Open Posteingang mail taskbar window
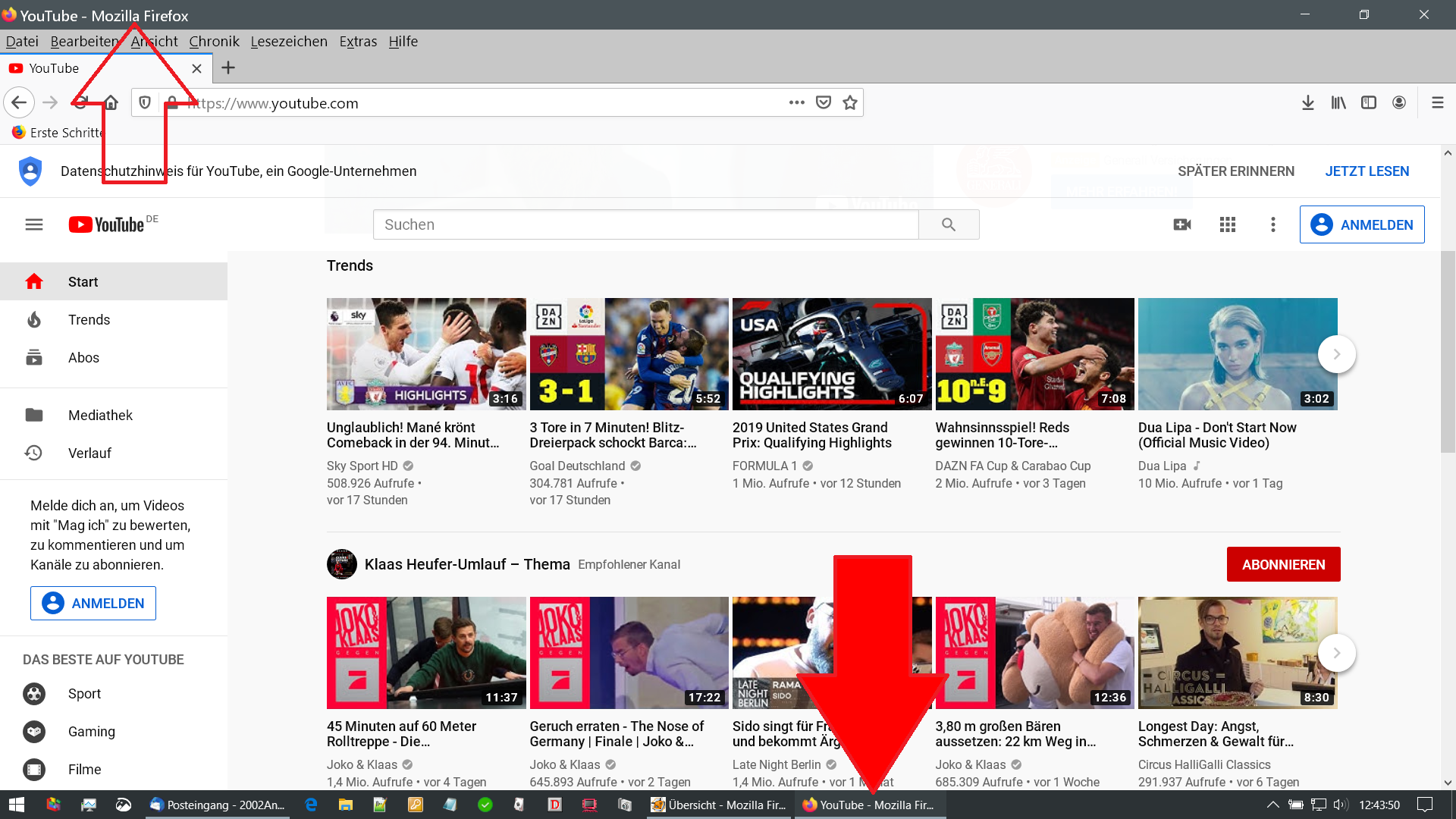The image size is (1456, 819). 218,805
